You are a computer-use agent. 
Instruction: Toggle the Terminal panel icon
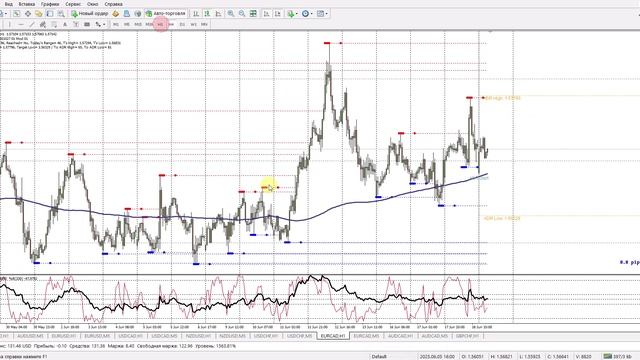(x=50, y=13)
